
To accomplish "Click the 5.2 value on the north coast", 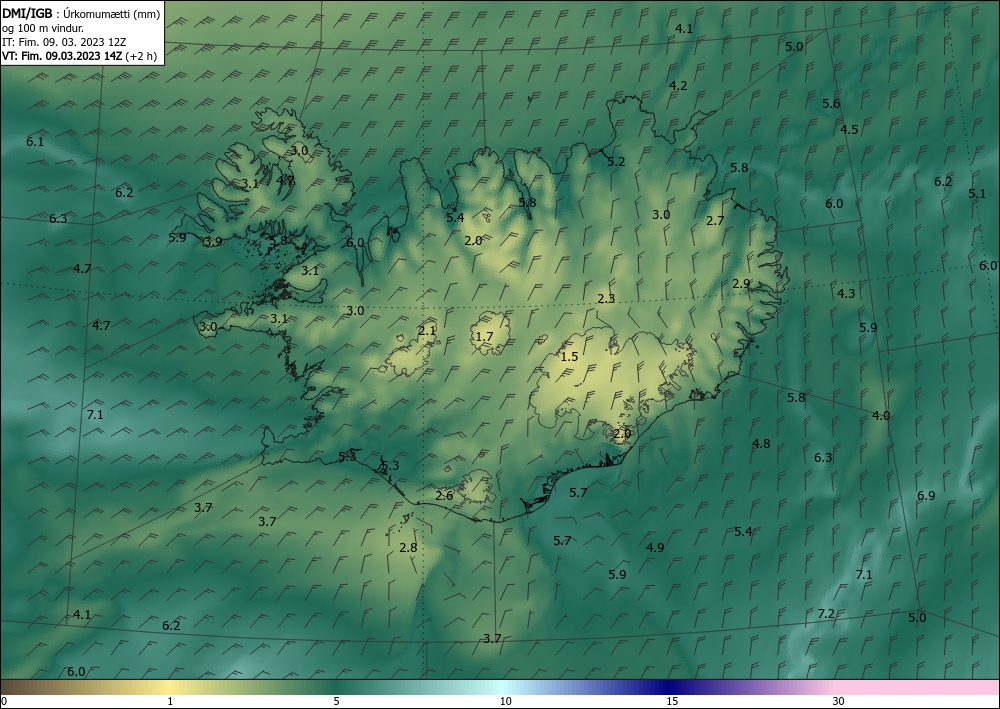I will click(616, 162).
